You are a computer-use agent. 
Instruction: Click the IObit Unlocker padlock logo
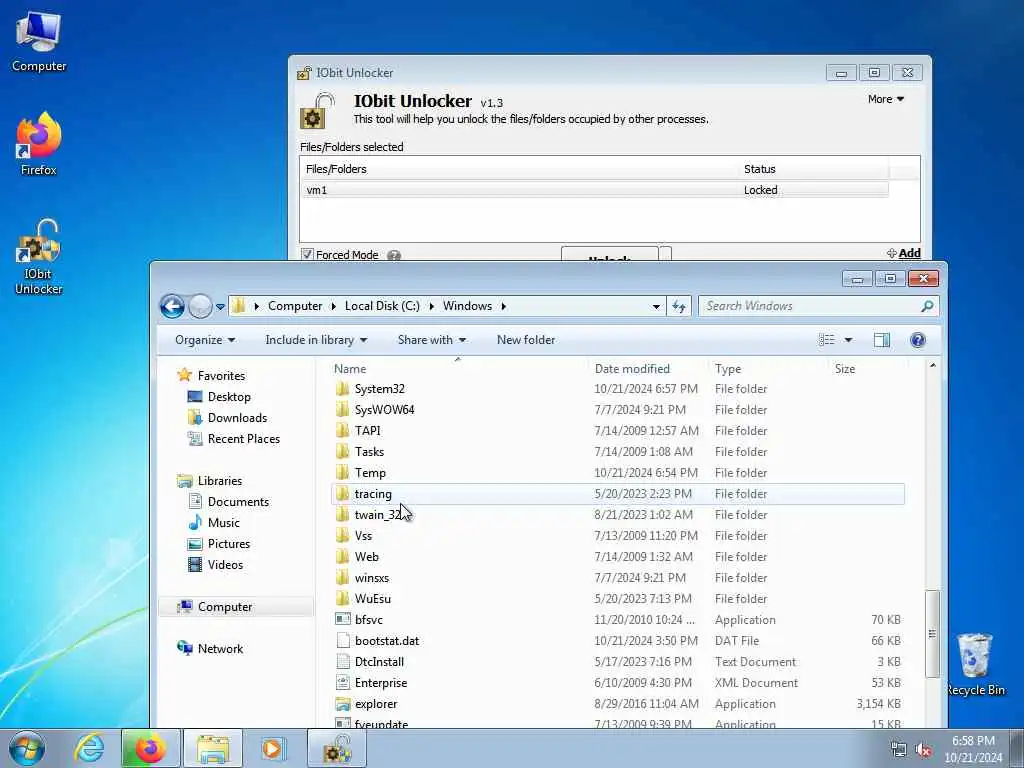[x=317, y=110]
